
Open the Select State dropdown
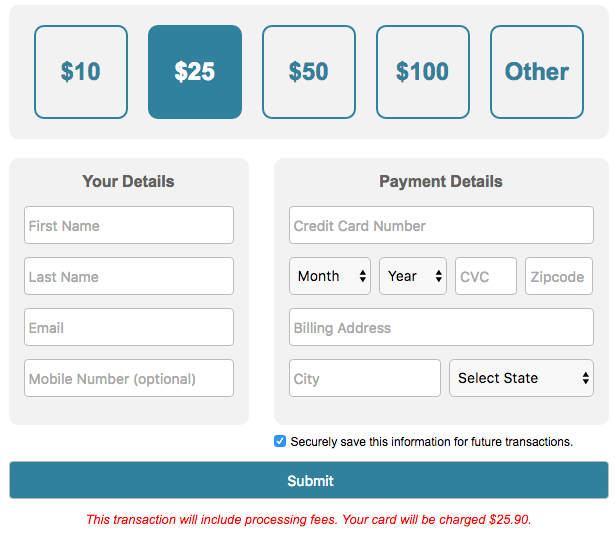pos(521,378)
